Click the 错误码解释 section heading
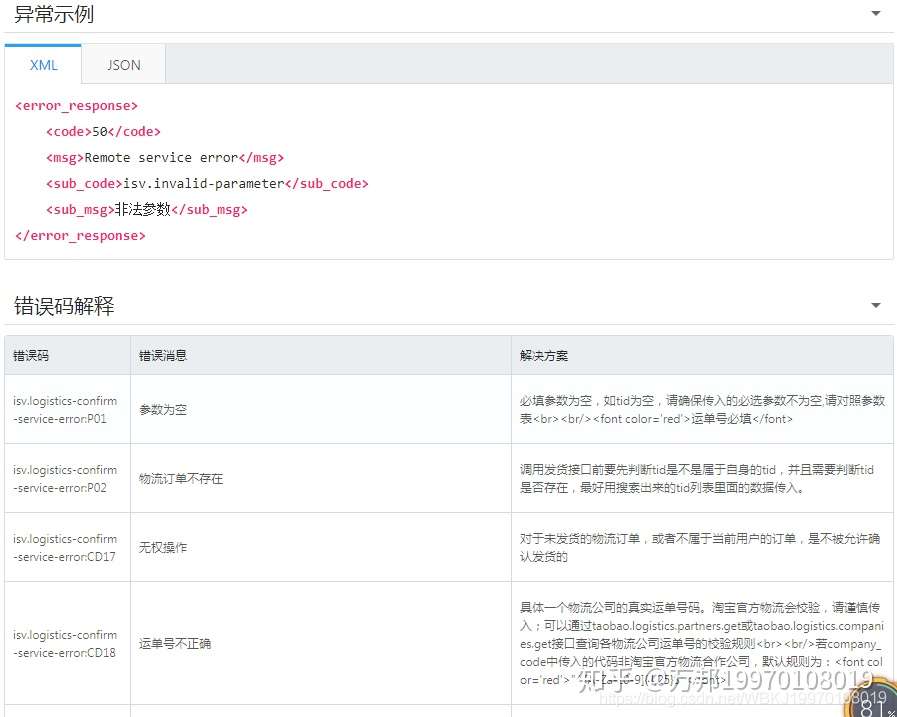Screen dimensions: 897x717 pos(64,306)
